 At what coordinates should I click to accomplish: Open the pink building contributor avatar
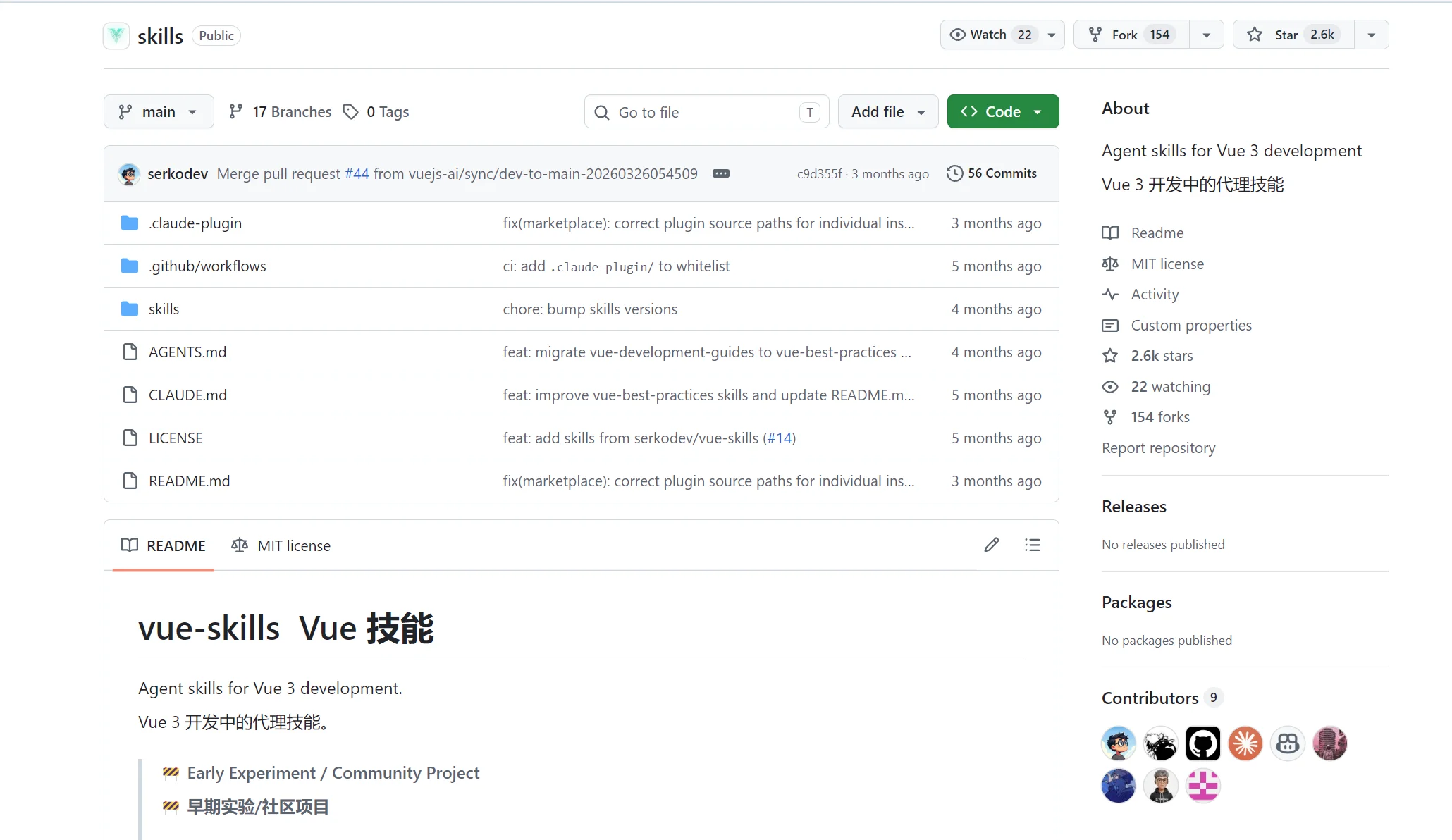coord(1330,743)
